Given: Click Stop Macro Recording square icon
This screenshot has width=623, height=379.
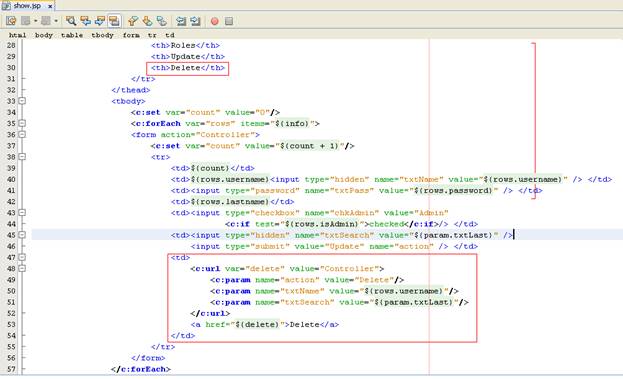Looking at the screenshot, I should click(x=229, y=21).
